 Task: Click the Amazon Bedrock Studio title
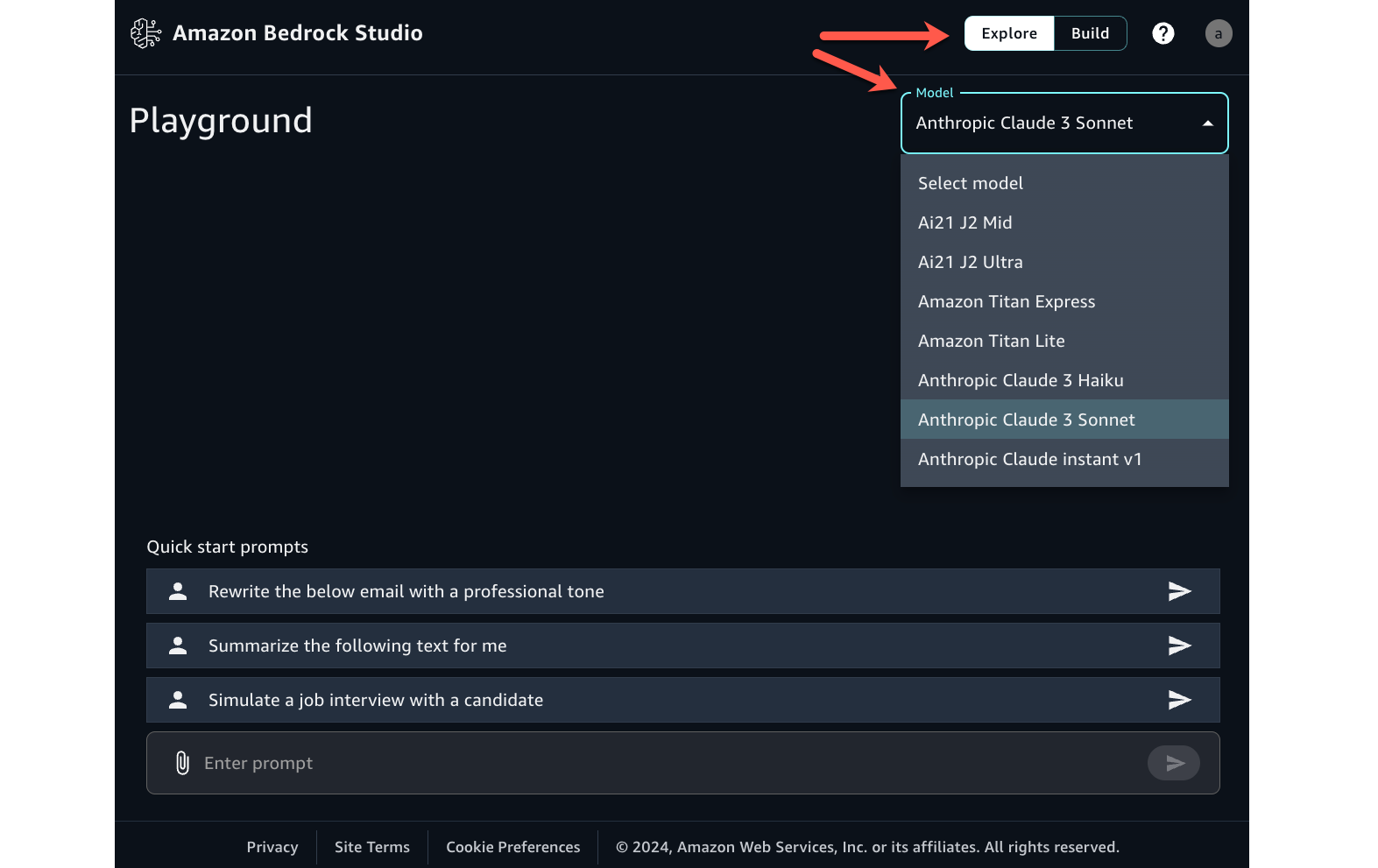(x=298, y=33)
